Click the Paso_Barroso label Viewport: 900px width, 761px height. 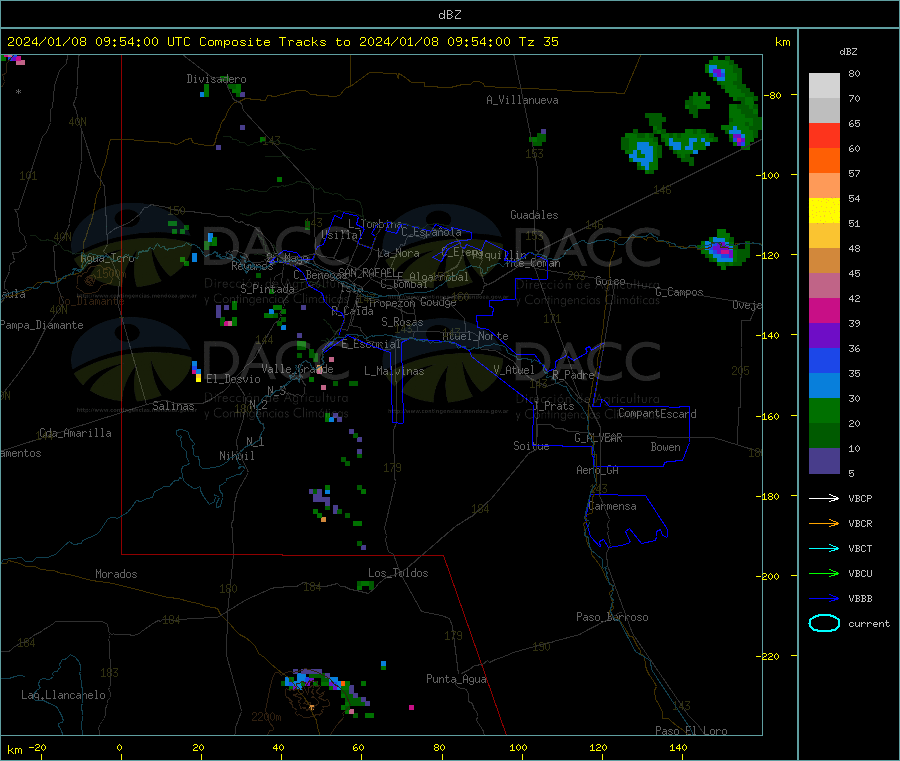[612, 617]
